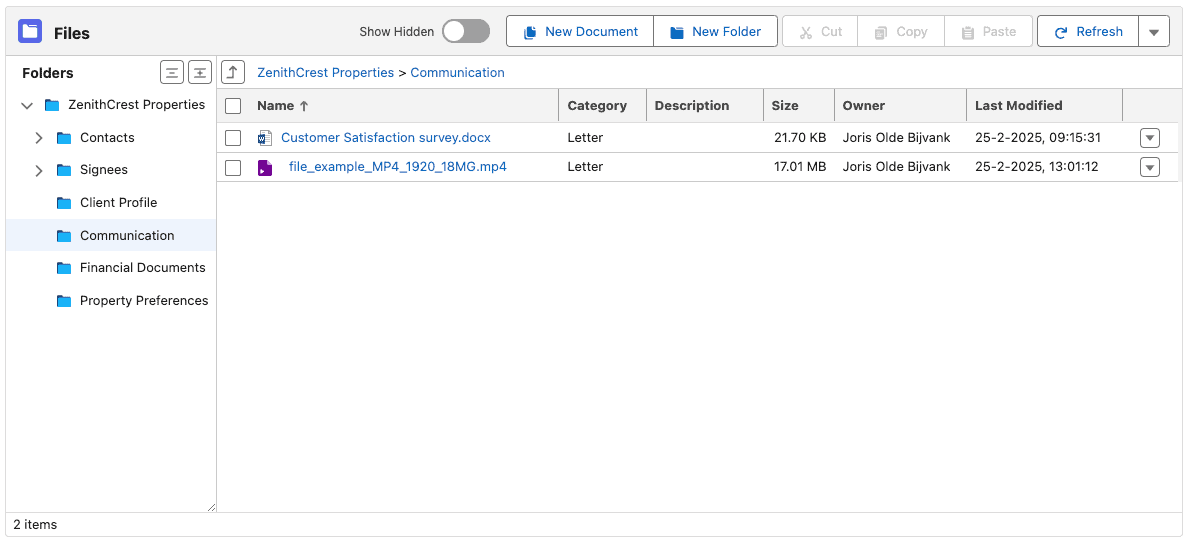The image size is (1189, 543).
Task: Select checkbox for file_example_MP4_1920_18MG.mp4
Action: coord(233,167)
